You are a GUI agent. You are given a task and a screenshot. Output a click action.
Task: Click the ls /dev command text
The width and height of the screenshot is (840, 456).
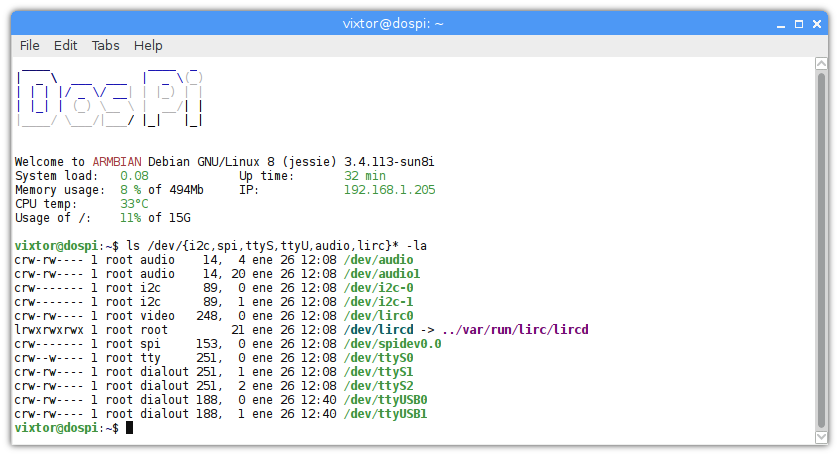[x=276, y=246]
